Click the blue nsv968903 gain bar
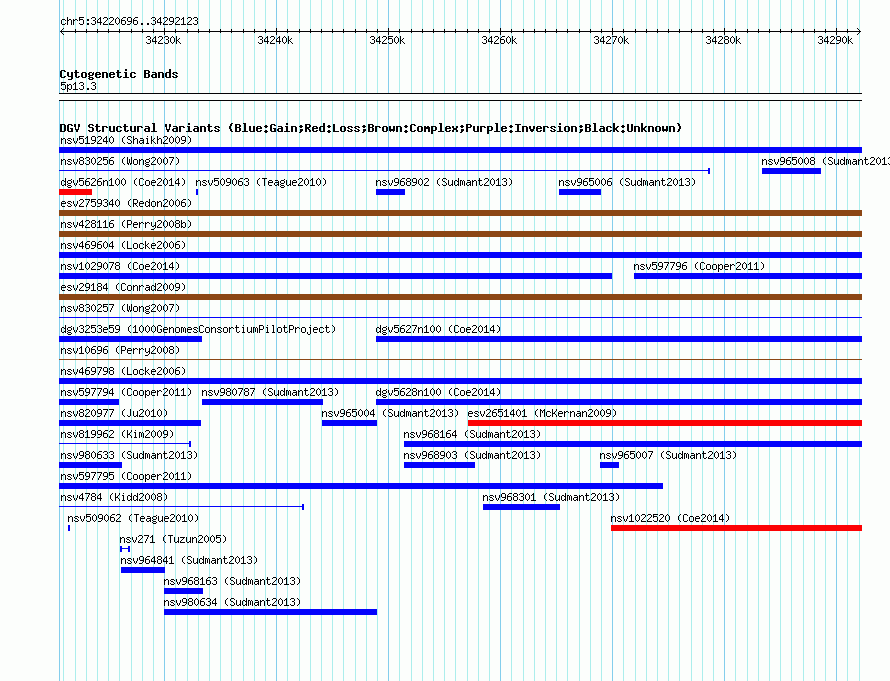 (439, 465)
